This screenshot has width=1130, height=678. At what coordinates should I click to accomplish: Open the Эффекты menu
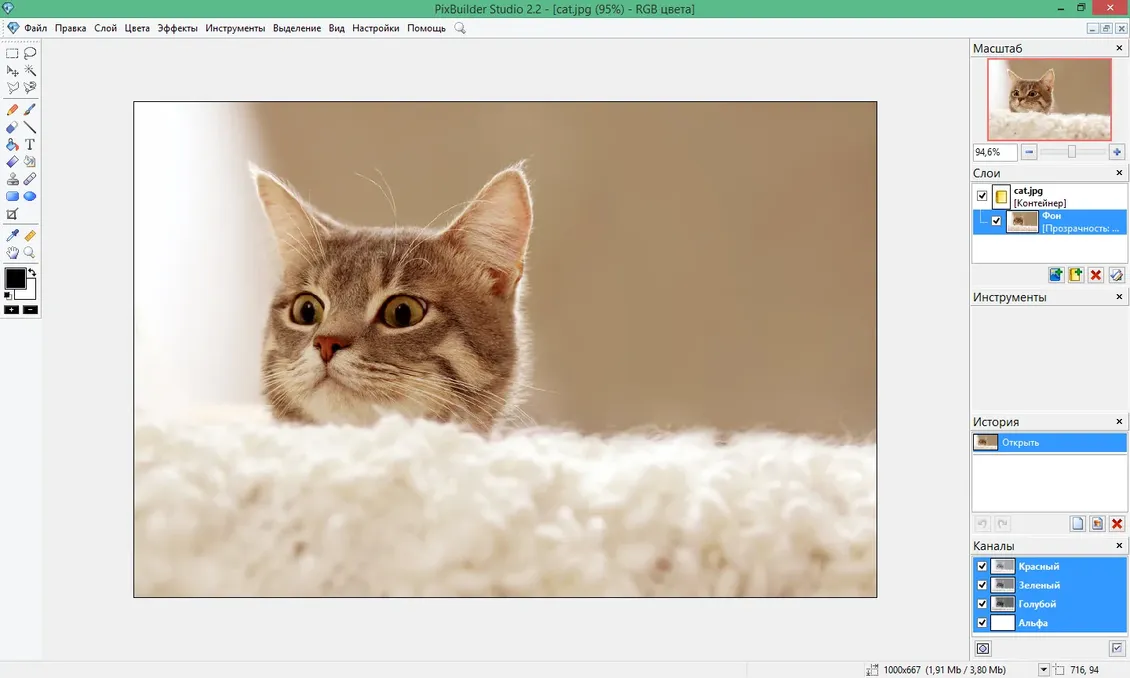177,28
